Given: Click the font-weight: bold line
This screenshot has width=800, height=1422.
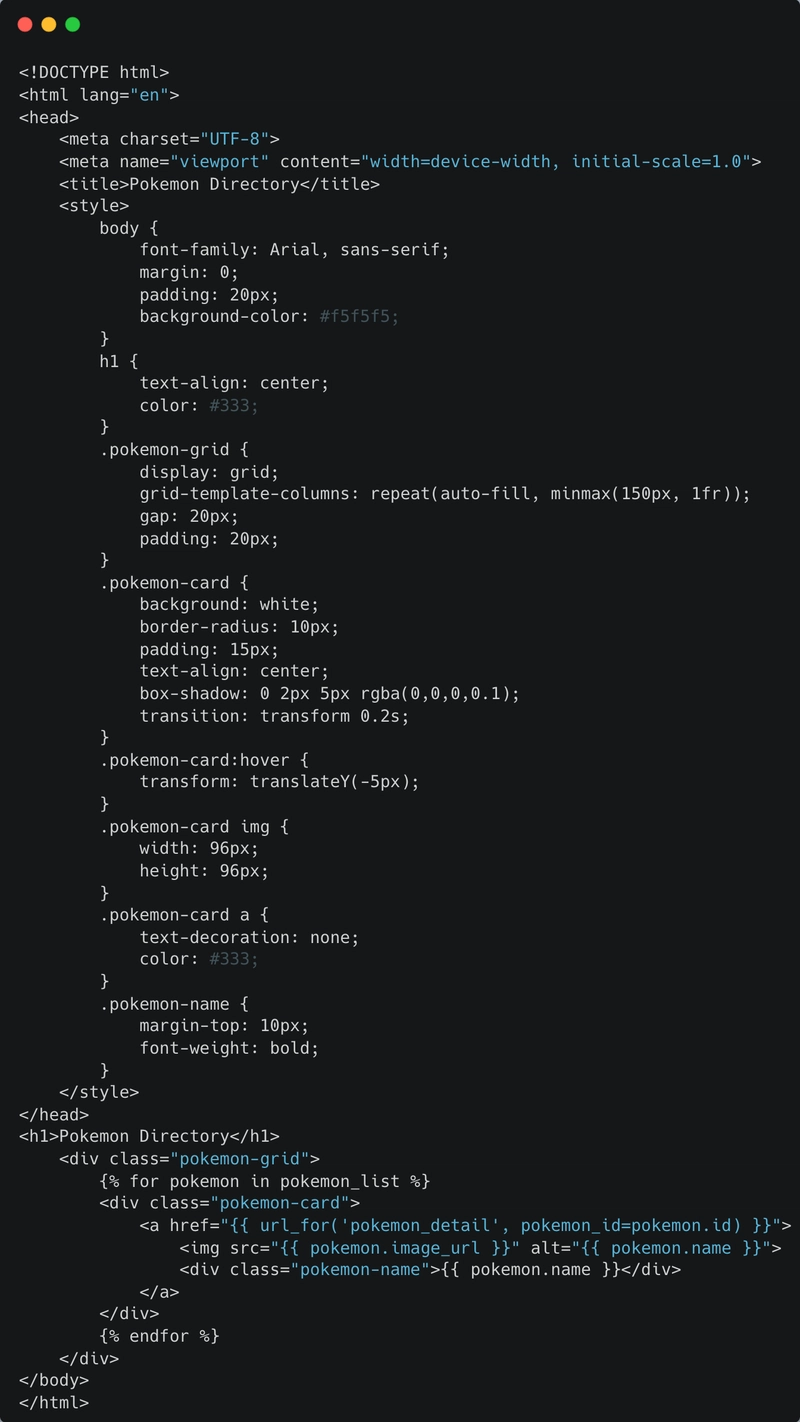Looking at the screenshot, I should pos(229,1048).
